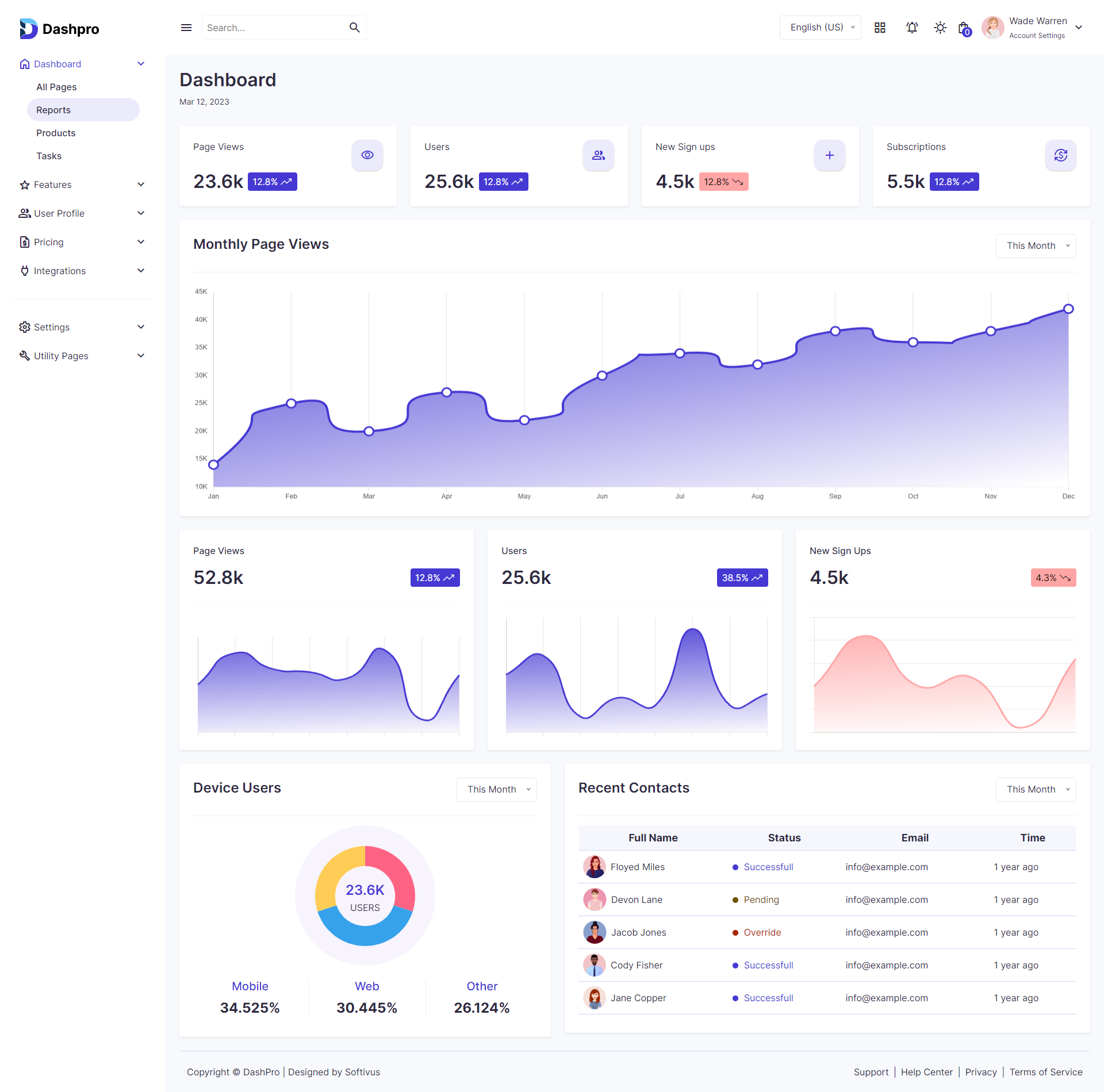The height and width of the screenshot is (1092, 1104).
Task: Select Tasks in the sidebar
Action: [49, 156]
